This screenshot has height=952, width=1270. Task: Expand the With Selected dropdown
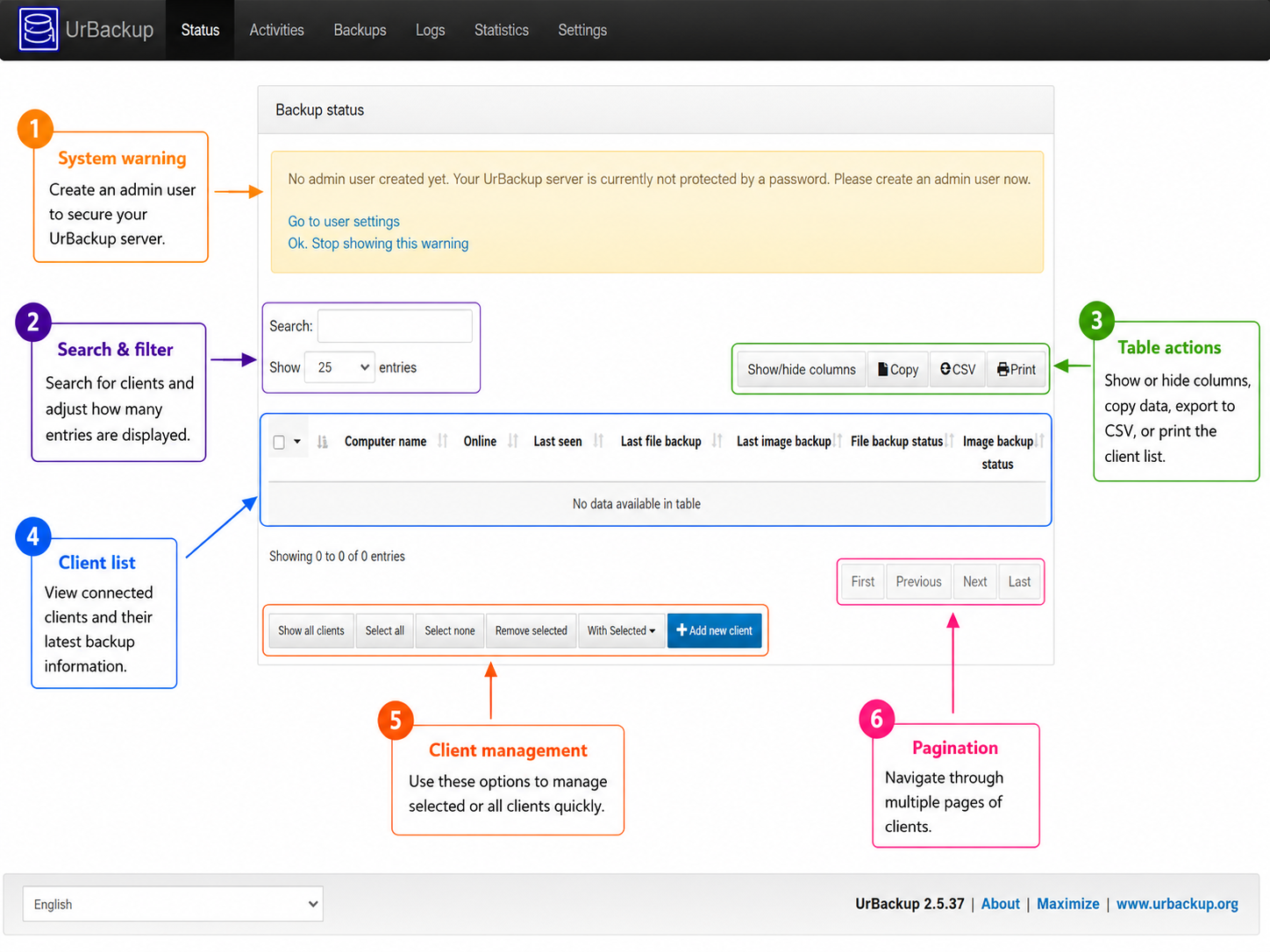621,630
